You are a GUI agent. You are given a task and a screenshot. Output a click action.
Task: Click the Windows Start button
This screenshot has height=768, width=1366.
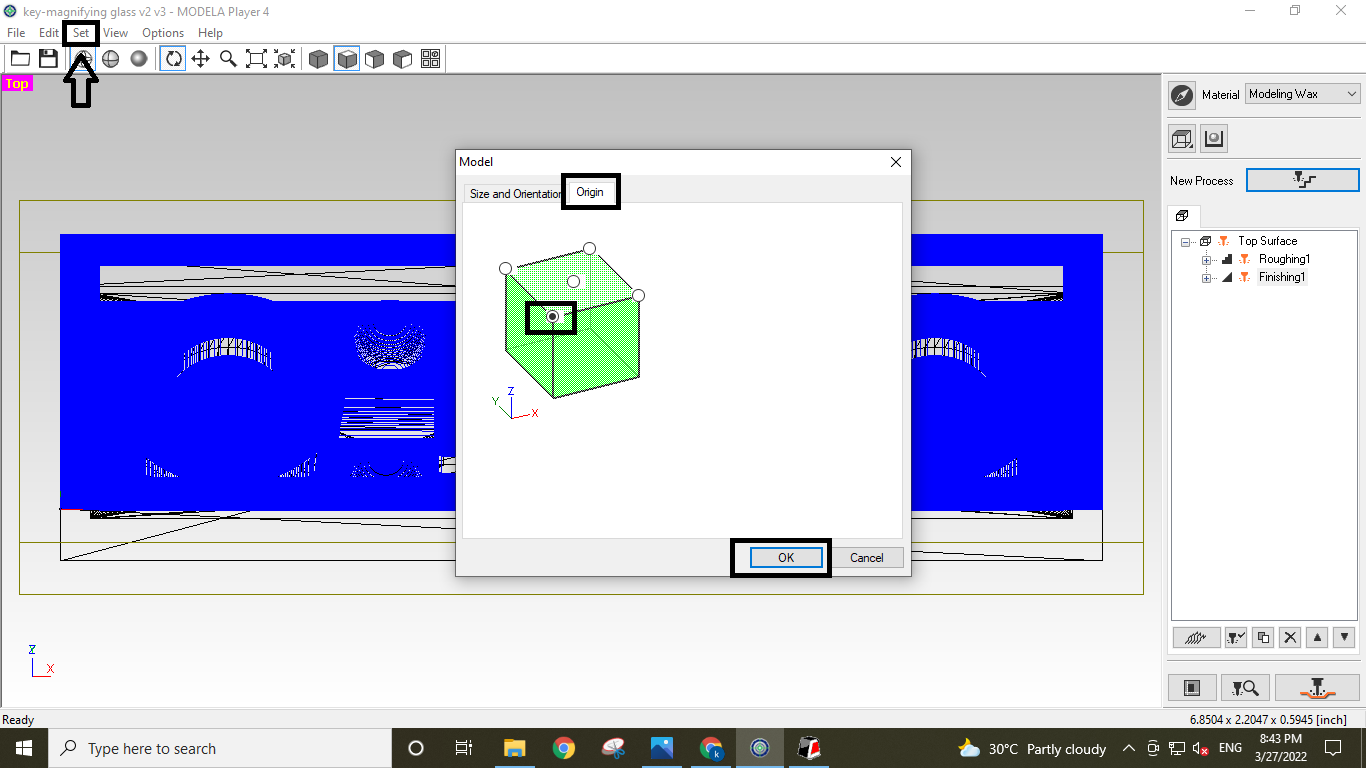(x=23, y=748)
